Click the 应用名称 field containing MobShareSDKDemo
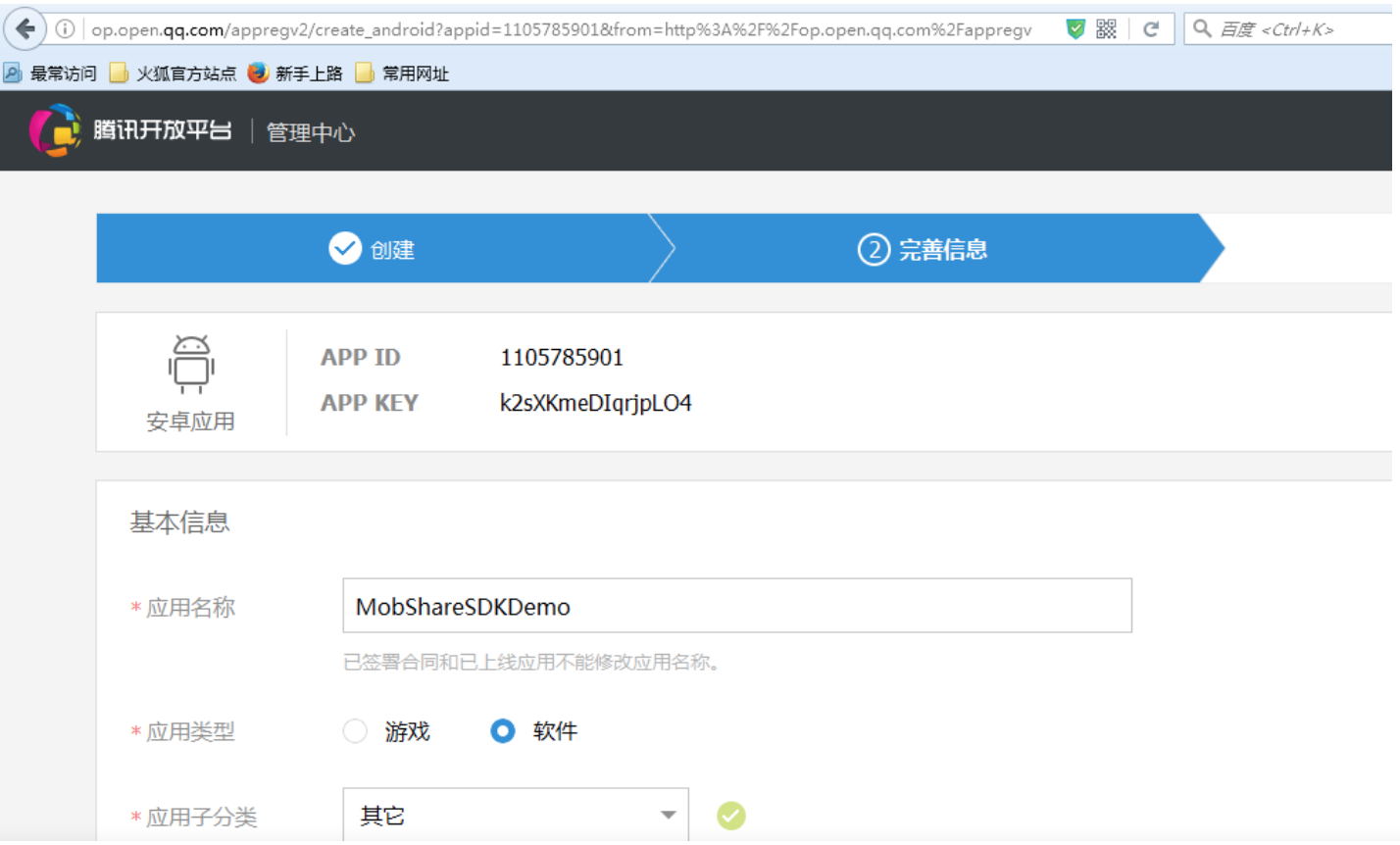Screen dimensions: 1400x845 [736, 606]
